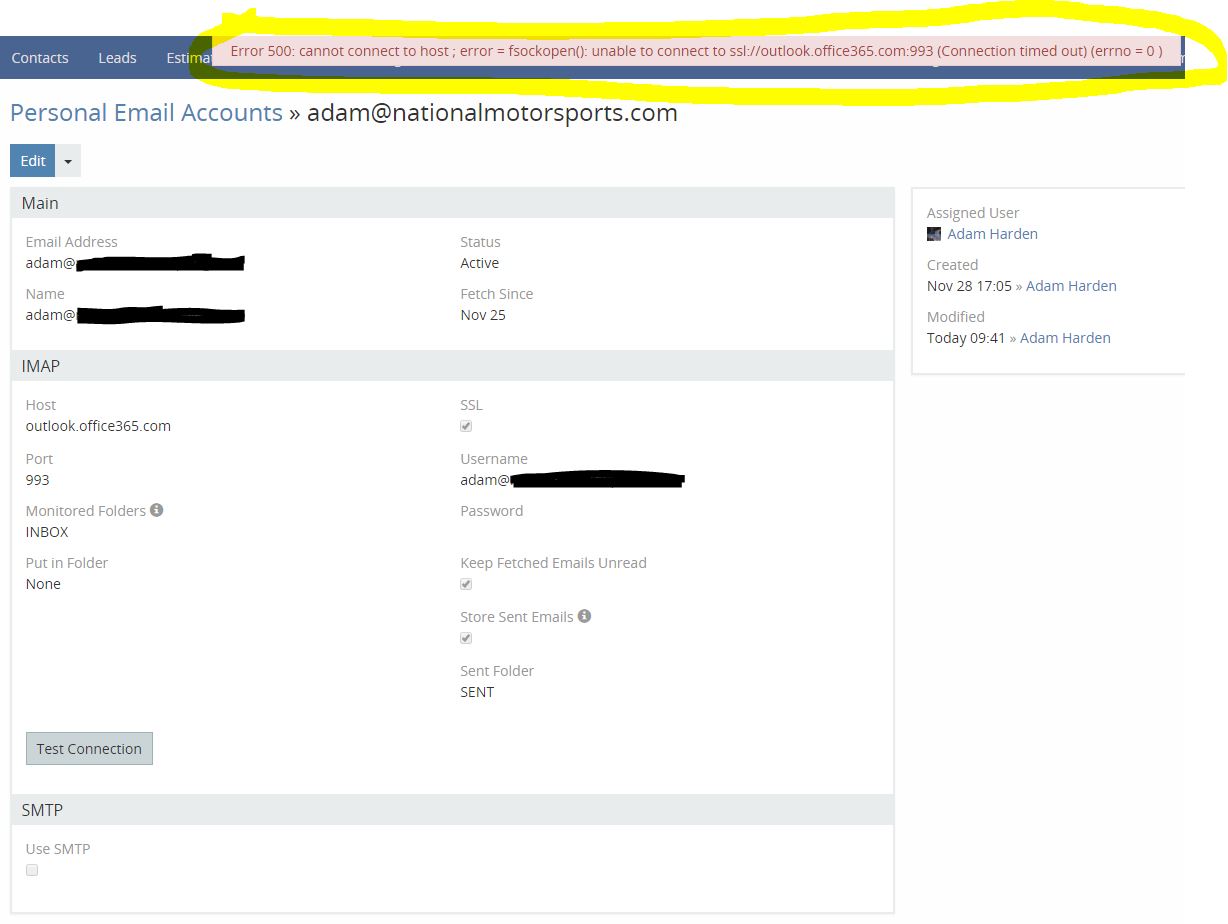
Task: Open Adam Harden link under Assigned User
Action: click(x=992, y=234)
